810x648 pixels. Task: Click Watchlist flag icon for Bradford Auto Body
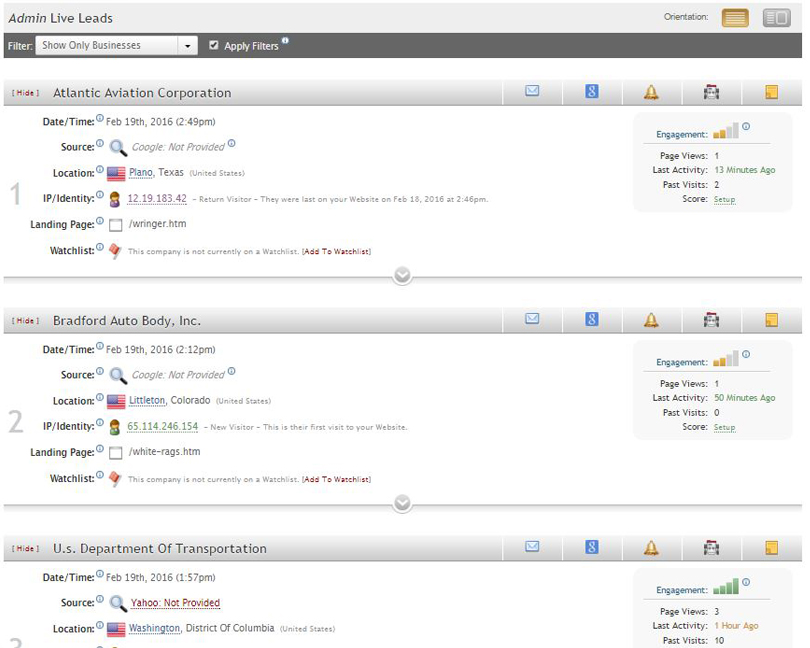(x=115, y=479)
